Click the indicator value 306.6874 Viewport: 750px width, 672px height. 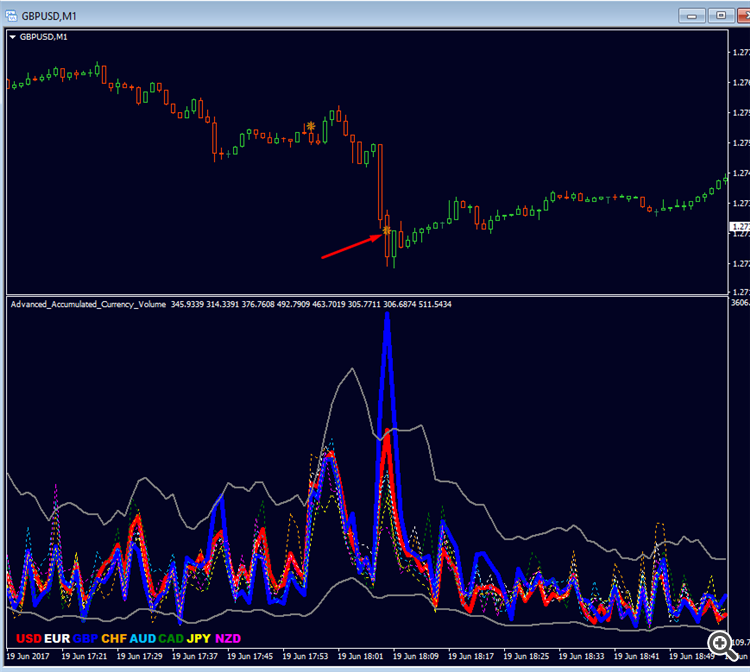[x=400, y=304]
